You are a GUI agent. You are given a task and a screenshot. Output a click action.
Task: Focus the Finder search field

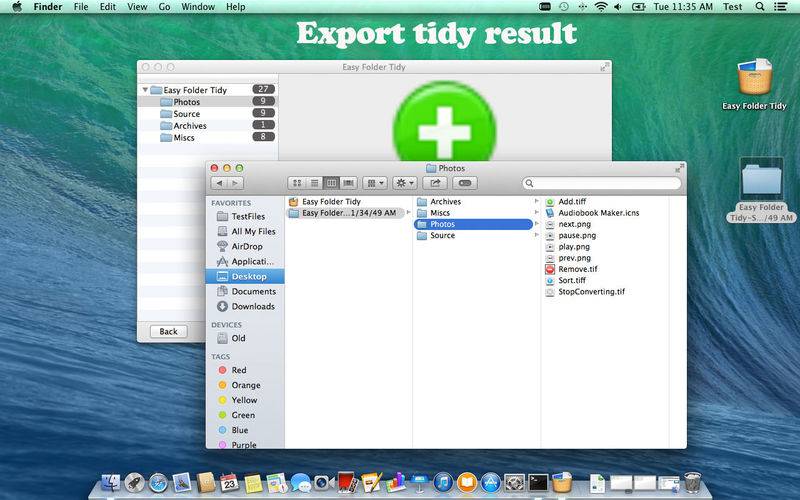coord(602,183)
